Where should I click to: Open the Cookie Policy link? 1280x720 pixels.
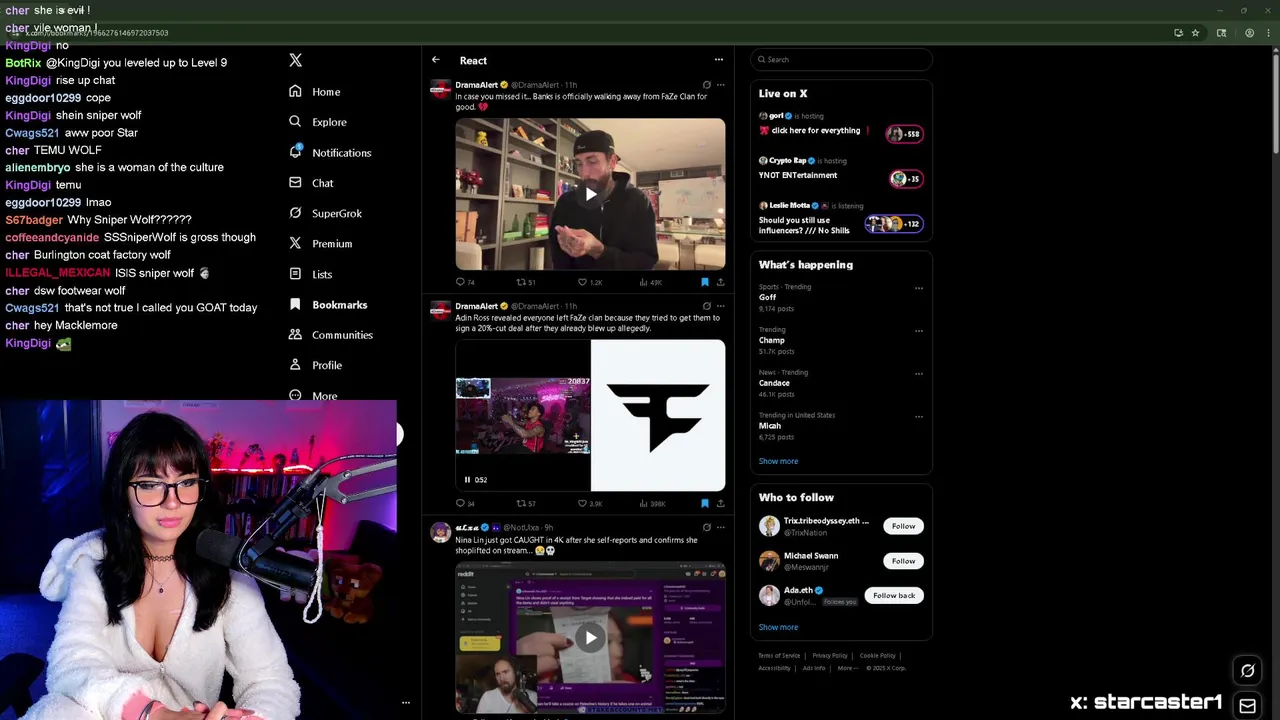click(x=878, y=656)
